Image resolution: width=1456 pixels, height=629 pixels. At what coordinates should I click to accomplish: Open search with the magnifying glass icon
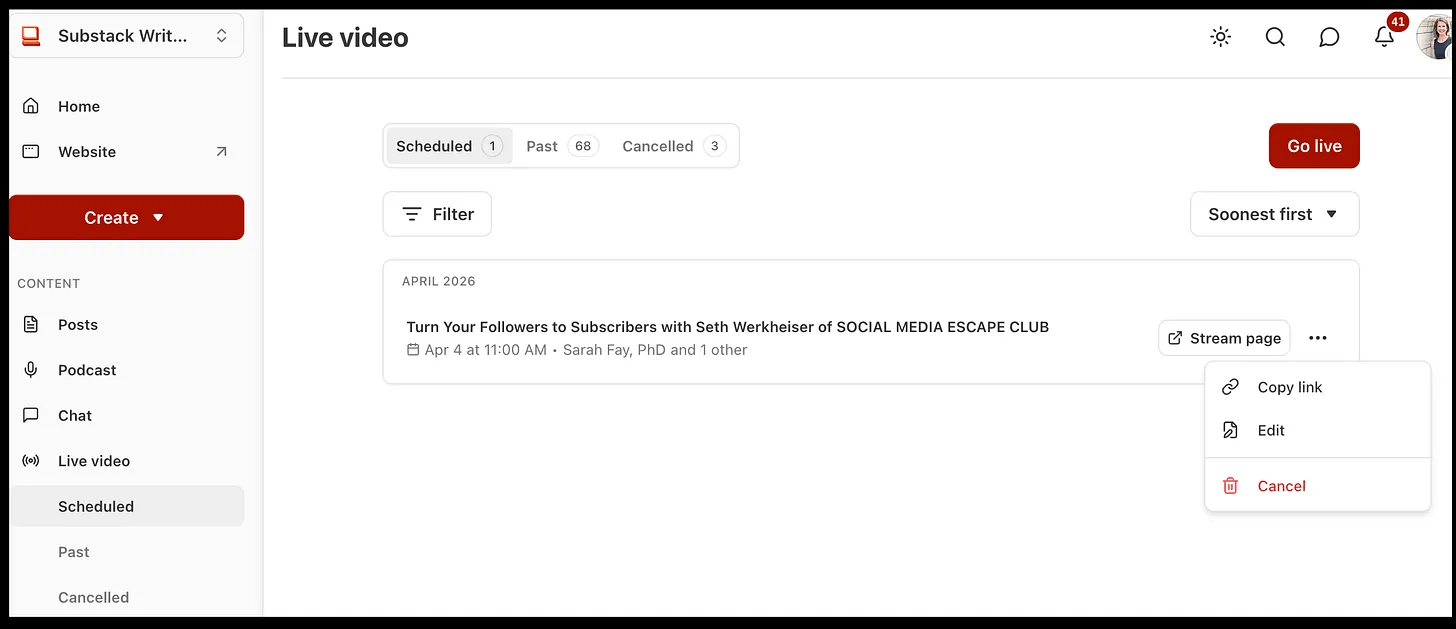point(1275,36)
